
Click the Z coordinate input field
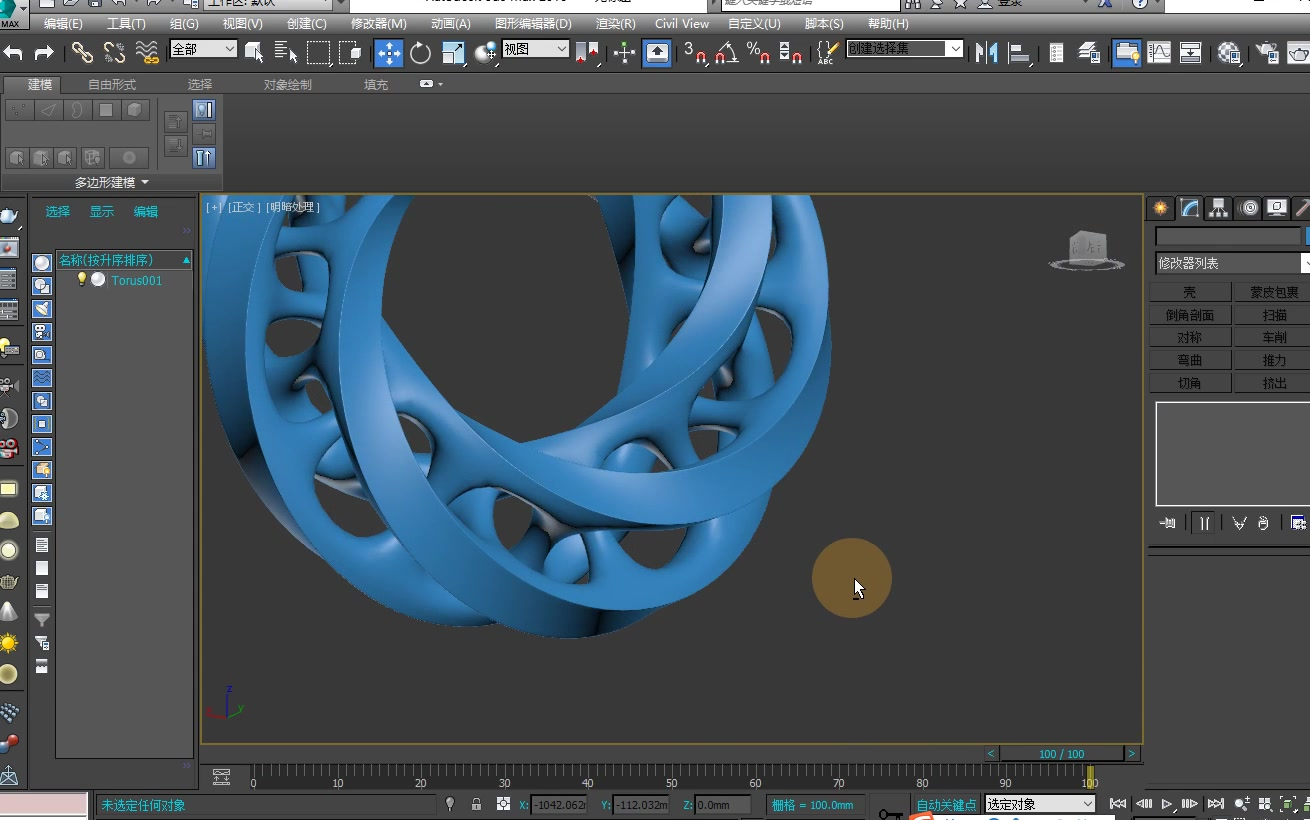tap(723, 805)
